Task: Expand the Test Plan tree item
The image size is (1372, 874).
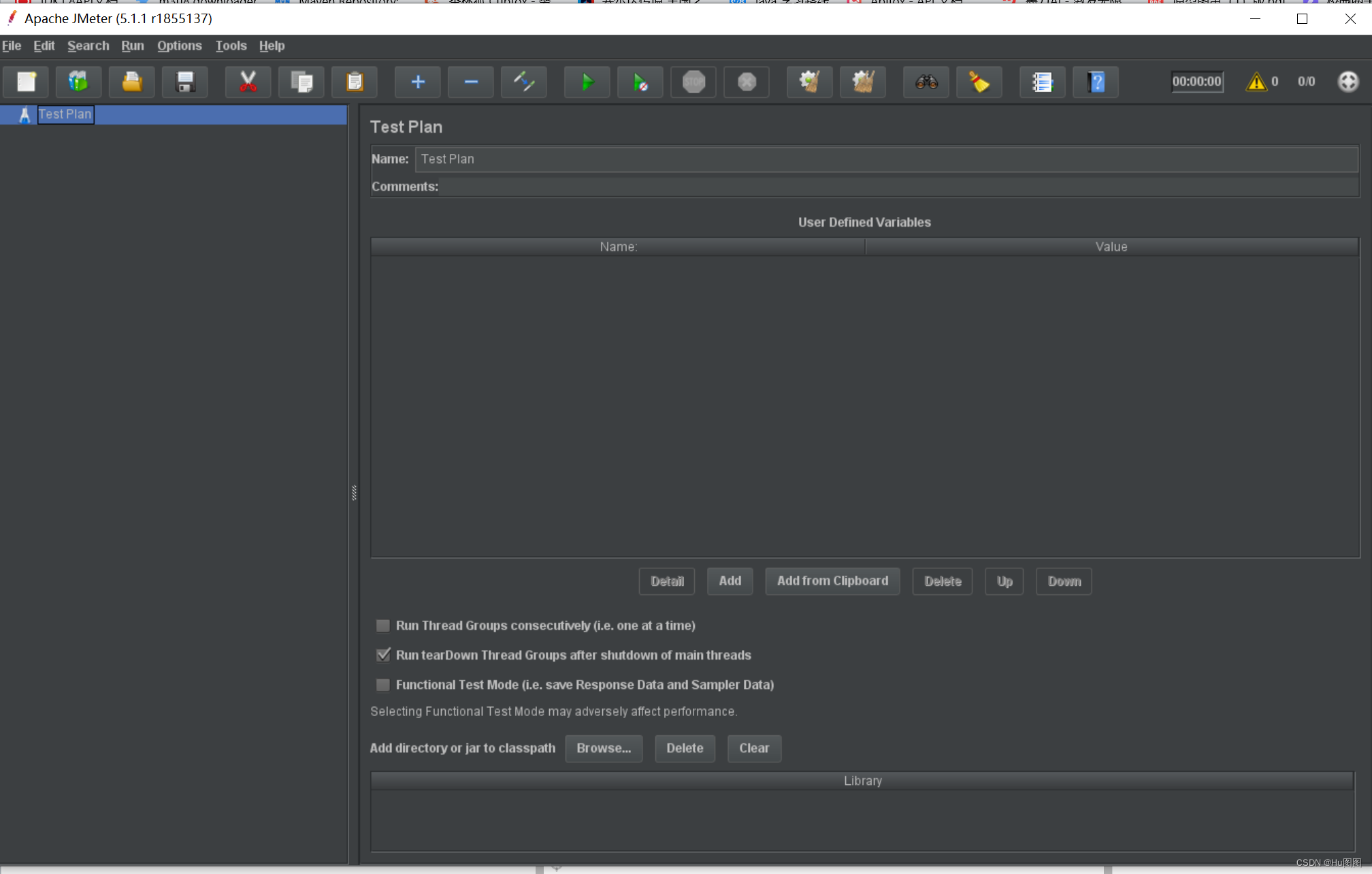Action: pyautogui.click(x=9, y=113)
